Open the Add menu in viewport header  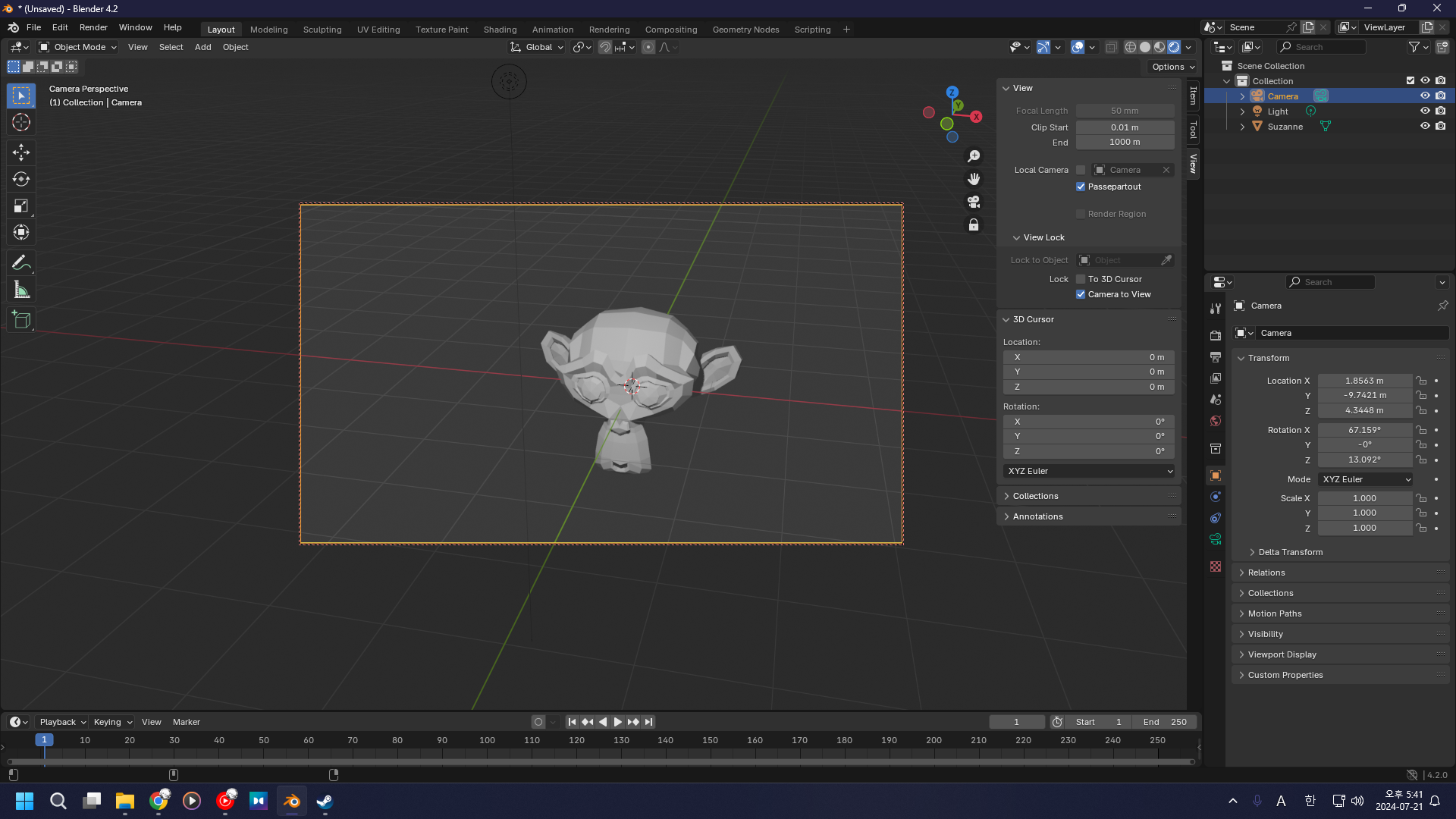point(202,47)
